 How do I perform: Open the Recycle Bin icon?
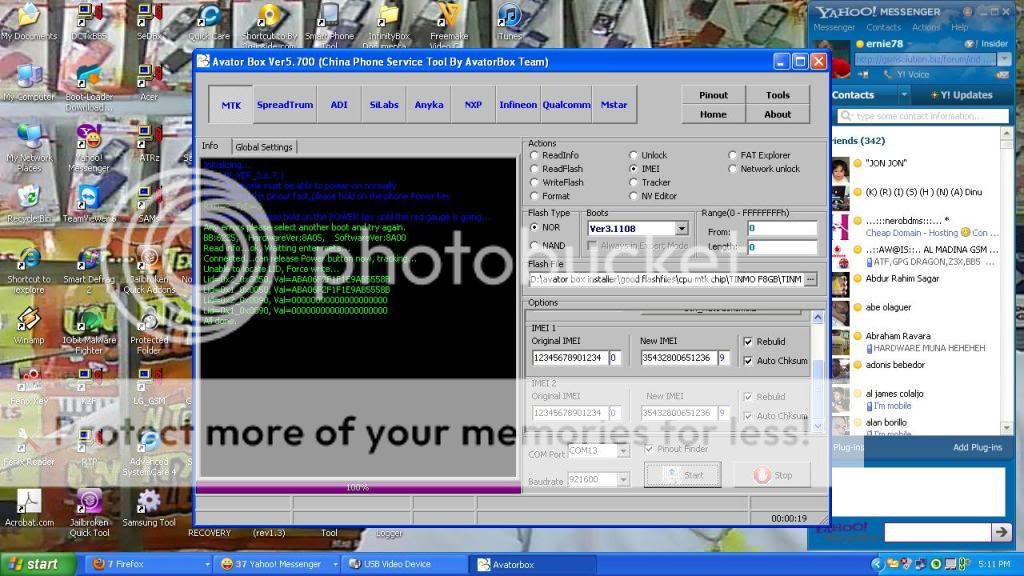point(29,197)
